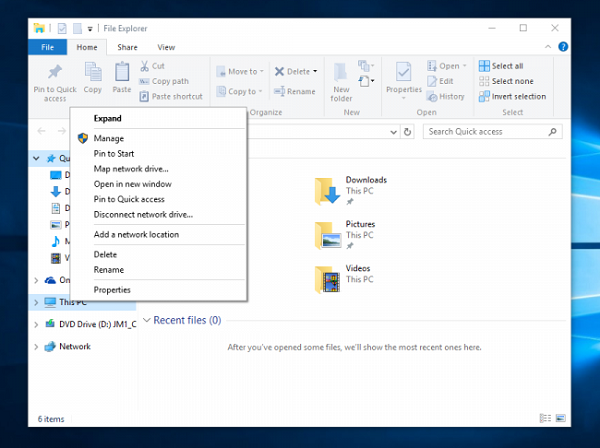Screen dimensions: 600x448
Task: Expand the DVD Drive (D:) tree node
Action: coord(37,325)
